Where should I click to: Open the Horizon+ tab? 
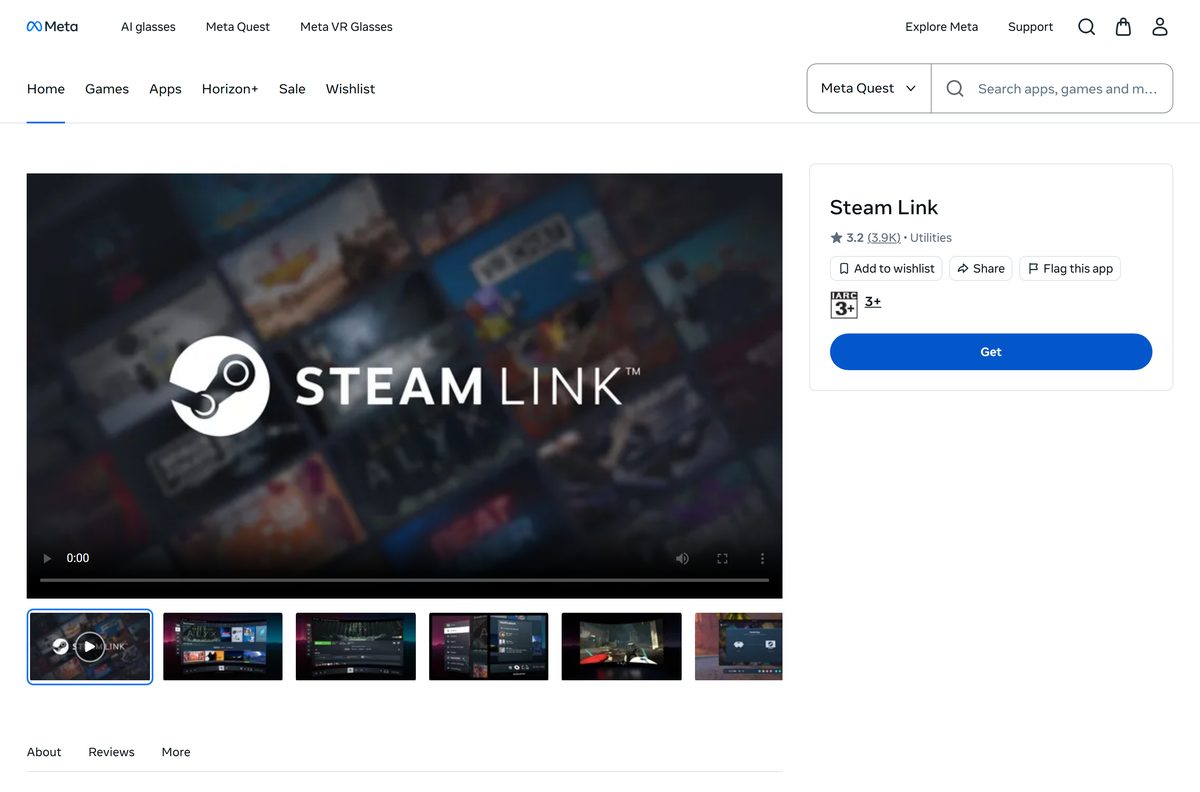pyautogui.click(x=230, y=89)
